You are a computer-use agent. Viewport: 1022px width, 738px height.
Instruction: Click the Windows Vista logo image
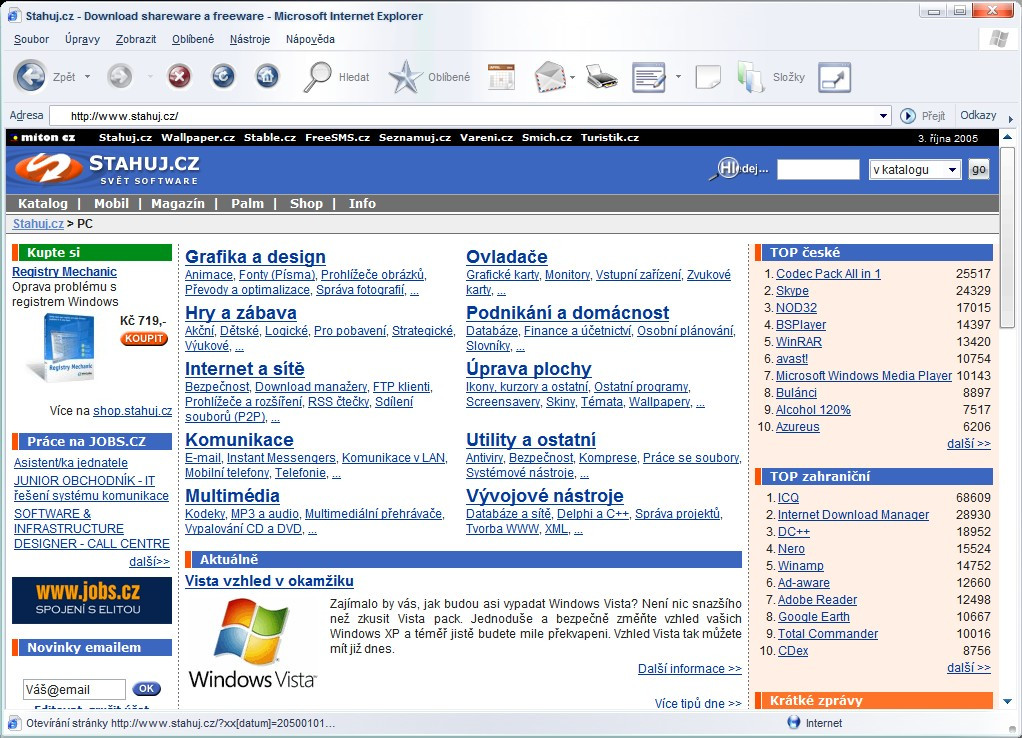[252, 644]
